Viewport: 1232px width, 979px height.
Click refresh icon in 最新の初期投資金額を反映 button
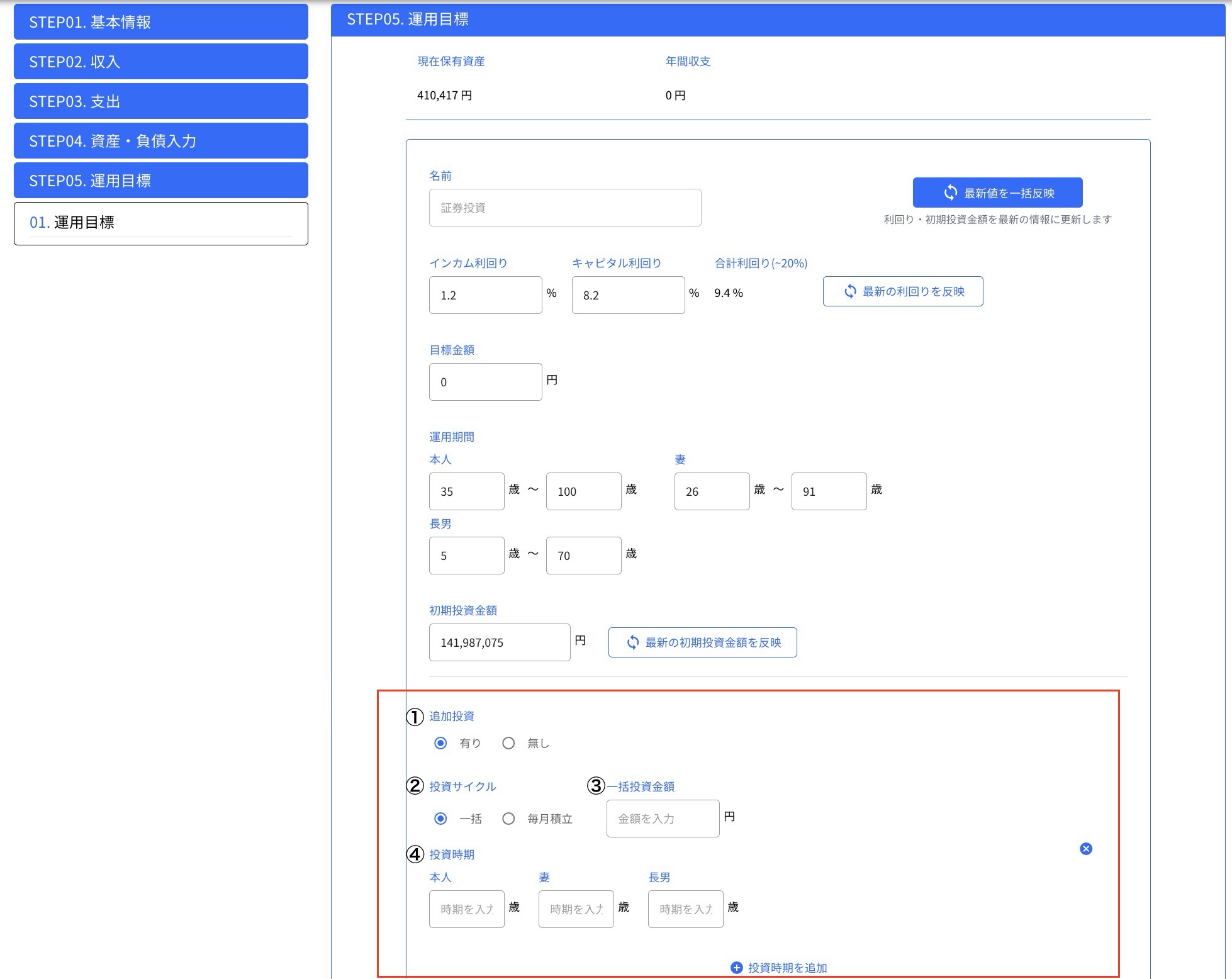pos(633,642)
